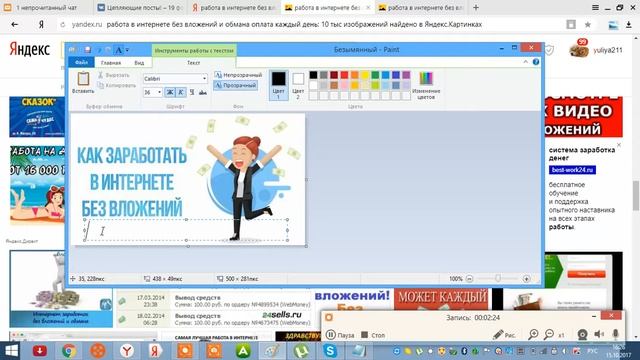Viewport: 640px width, 360px height.
Task: Switch to Paint using its taskbar palette icon
Action: point(272,351)
